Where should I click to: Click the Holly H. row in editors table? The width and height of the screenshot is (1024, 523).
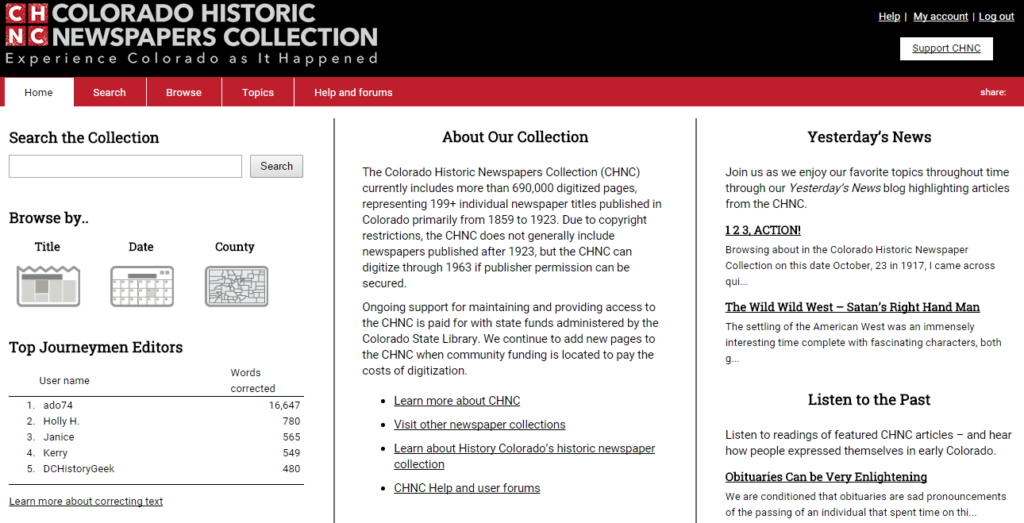click(156, 421)
